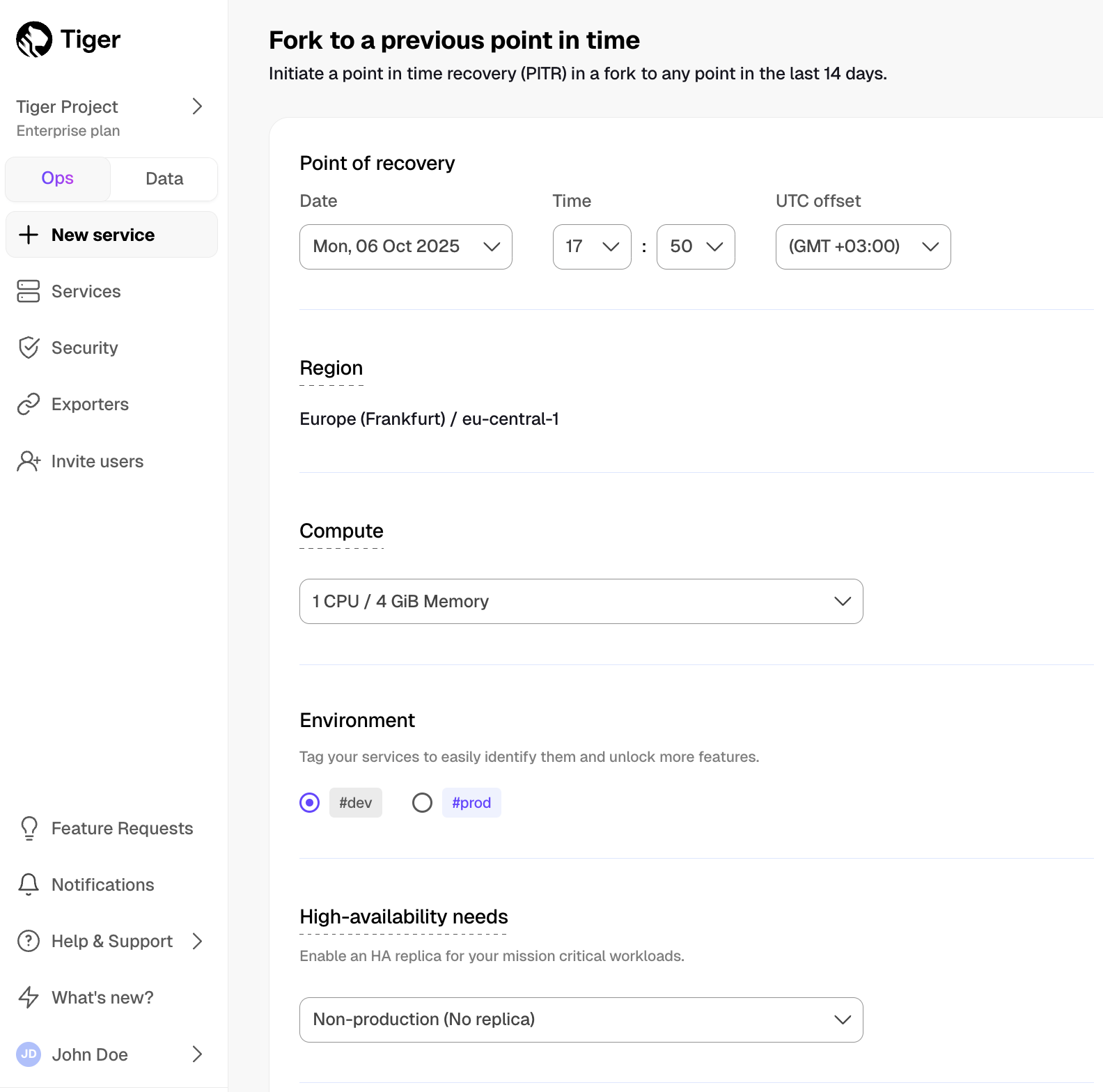Click the What's new lightning icon
1103x1092 pixels.
(29, 997)
